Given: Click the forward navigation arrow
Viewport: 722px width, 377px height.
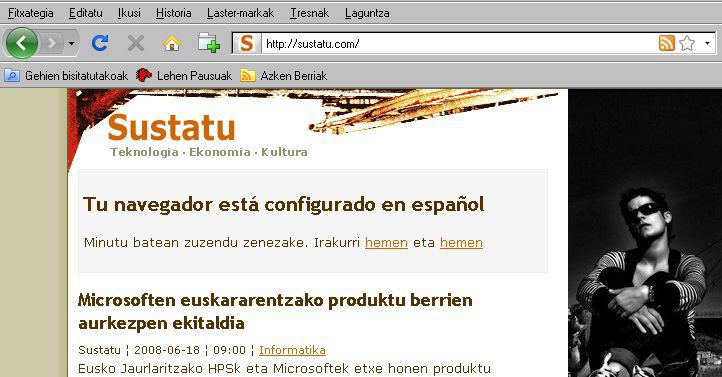Looking at the screenshot, I should tap(52, 43).
